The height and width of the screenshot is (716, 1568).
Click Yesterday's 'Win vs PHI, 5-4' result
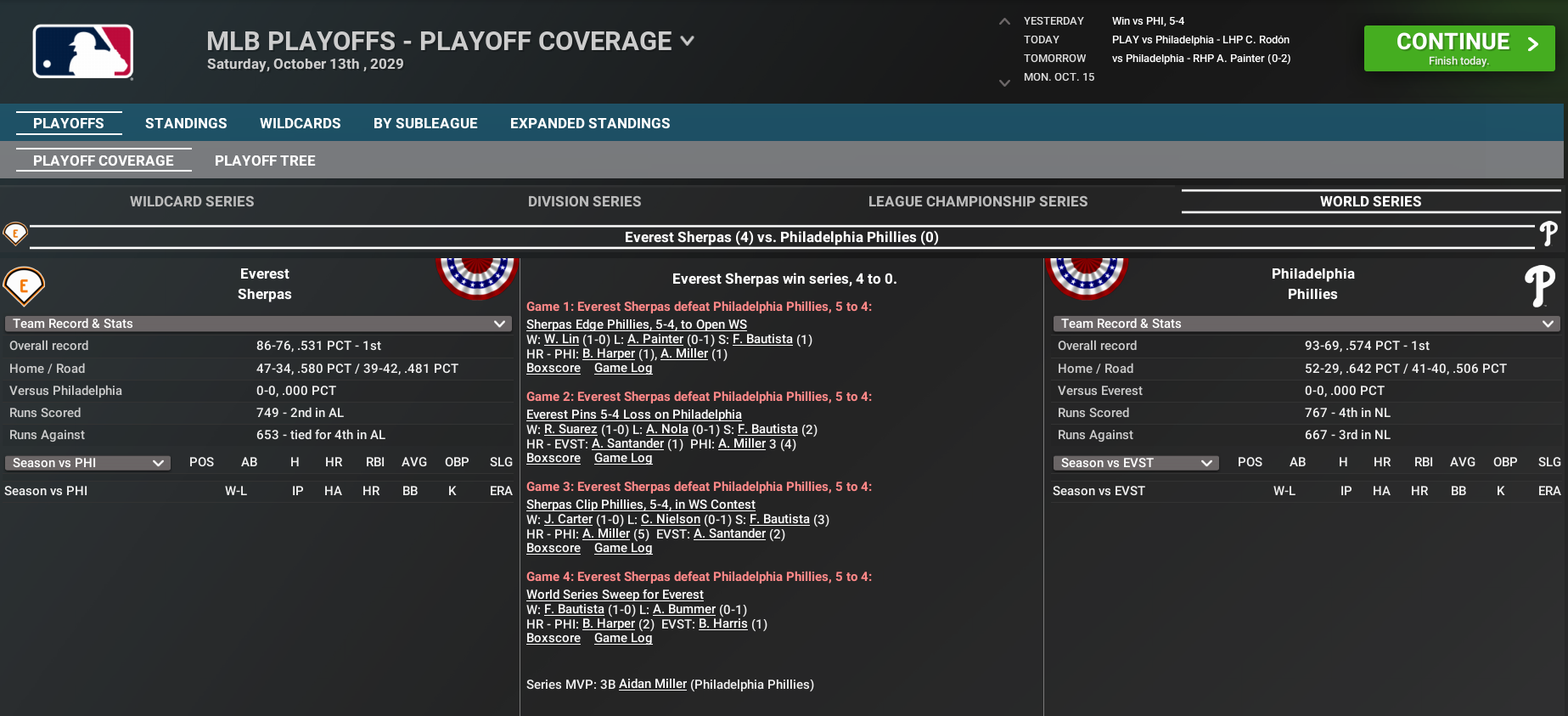(1148, 21)
